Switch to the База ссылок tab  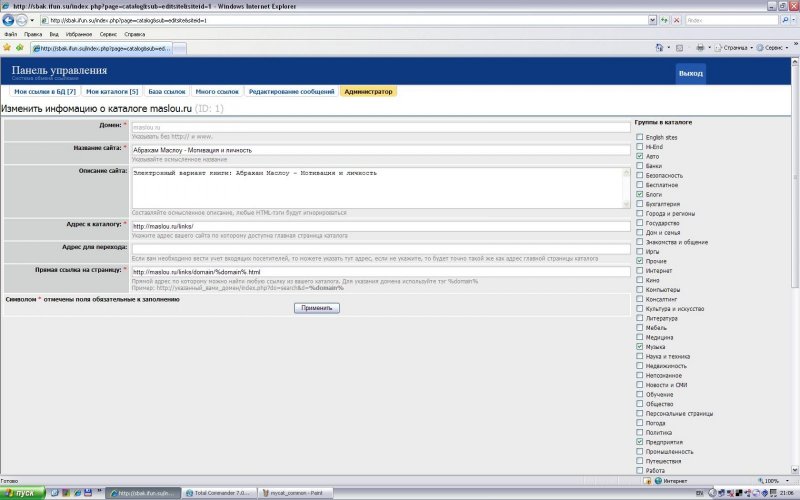[x=166, y=91]
